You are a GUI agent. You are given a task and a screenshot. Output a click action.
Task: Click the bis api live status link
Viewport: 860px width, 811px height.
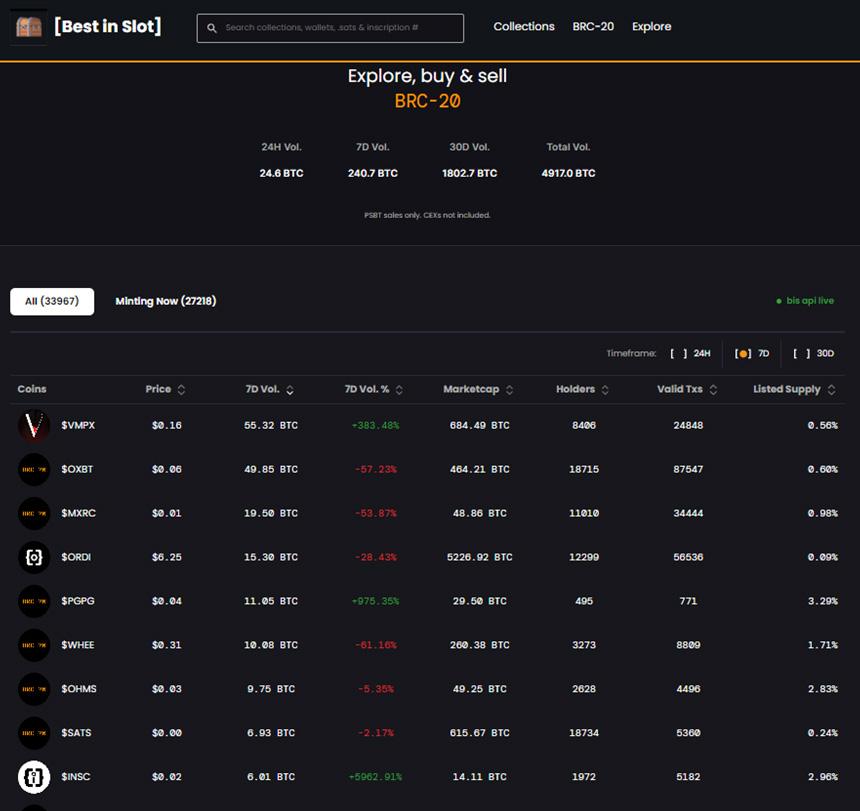[x=805, y=300]
